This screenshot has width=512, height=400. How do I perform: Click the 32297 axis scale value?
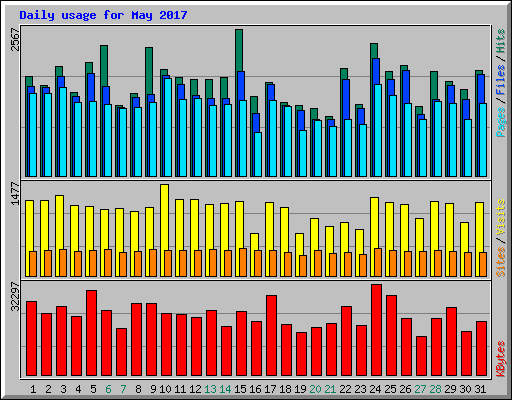15,296
